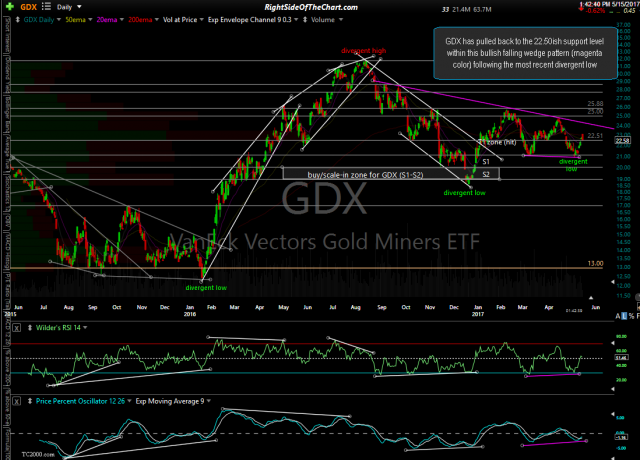Viewport: 640px width, 460px height.
Task: Click the red 'divergent high' label
Action: 364,51
